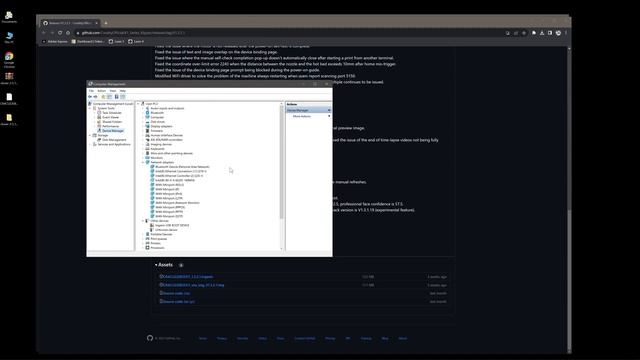
Task: Expand Services and Applications node
Action: 90,144
